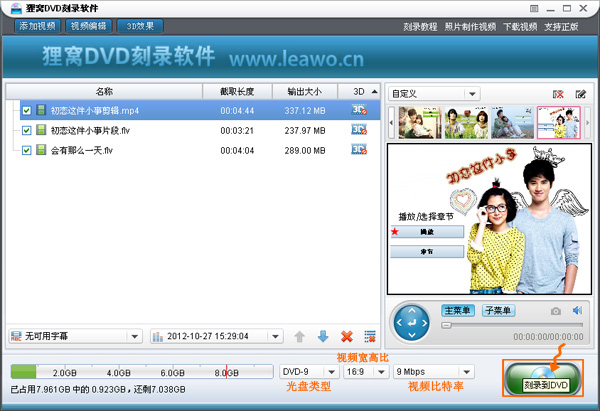Select the second menu template thumbnail
The height and width of the screenshot is (411, 600).
pyautogui.click(x=466, y=122)
